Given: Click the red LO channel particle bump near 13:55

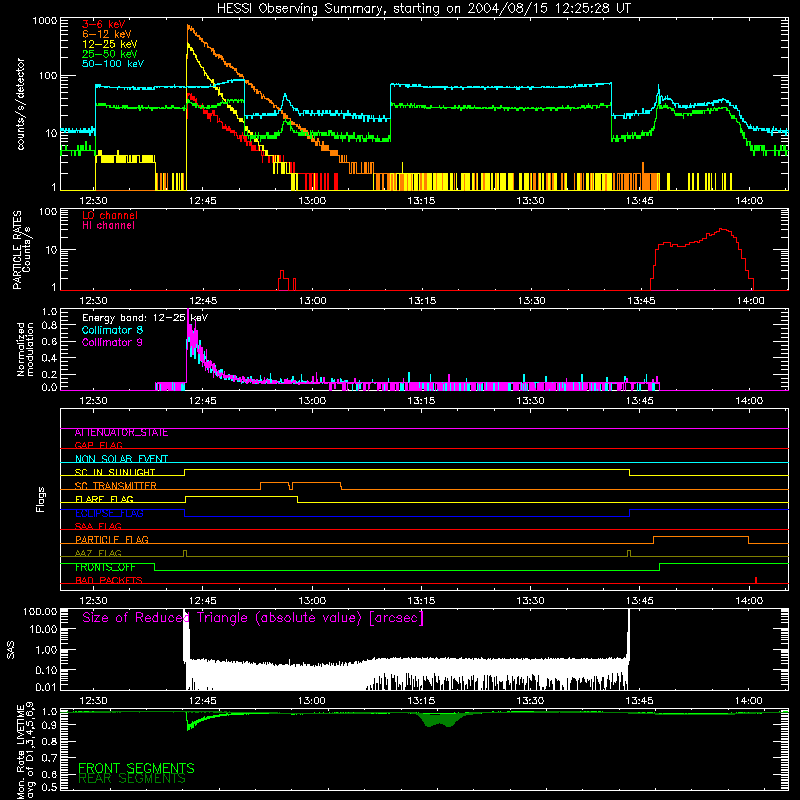Looking at the screenshot, I should click(703, 259).
